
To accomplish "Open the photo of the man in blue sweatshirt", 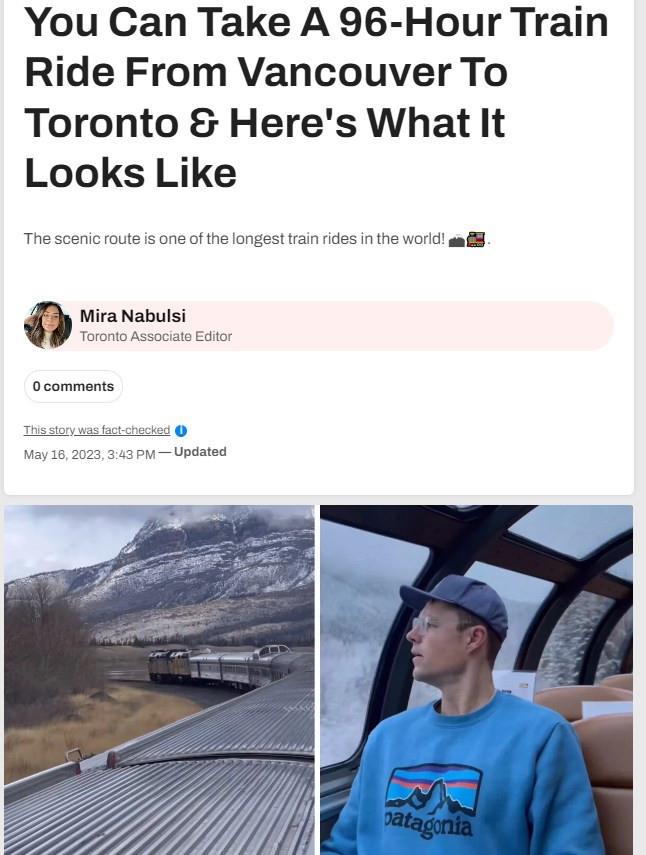I will [476, 679].
